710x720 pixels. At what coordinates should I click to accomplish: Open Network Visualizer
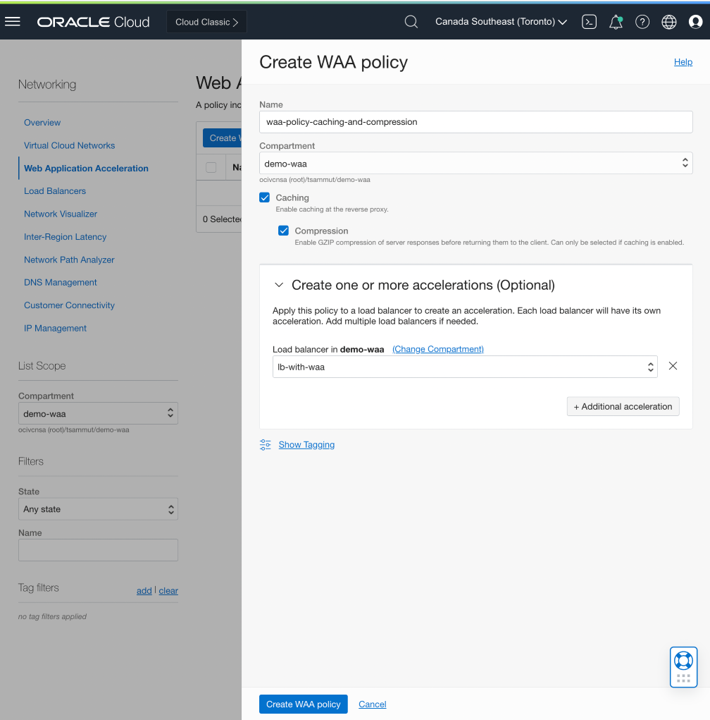click(x=61, y=214)
